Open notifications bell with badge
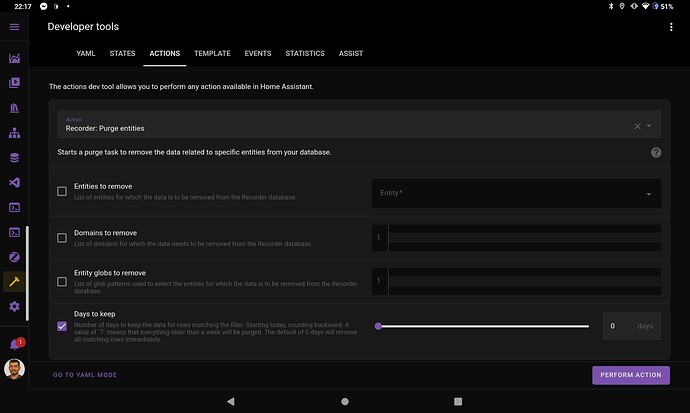 tap(16, 344)
